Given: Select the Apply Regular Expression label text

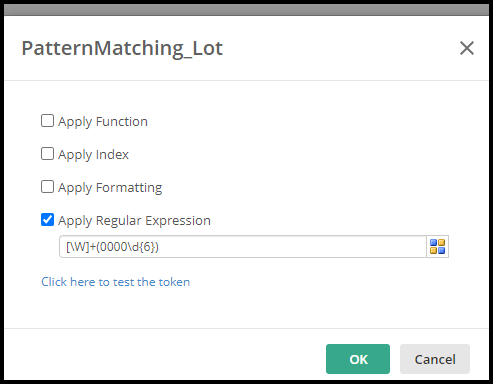Looking at the screenshot, I should point(134,221).
